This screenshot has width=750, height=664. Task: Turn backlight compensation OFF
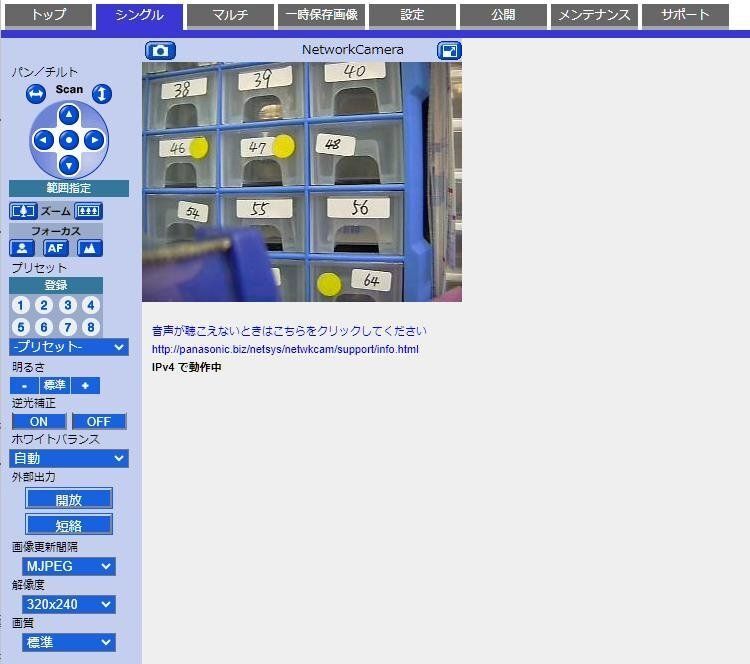coord(99,421)
